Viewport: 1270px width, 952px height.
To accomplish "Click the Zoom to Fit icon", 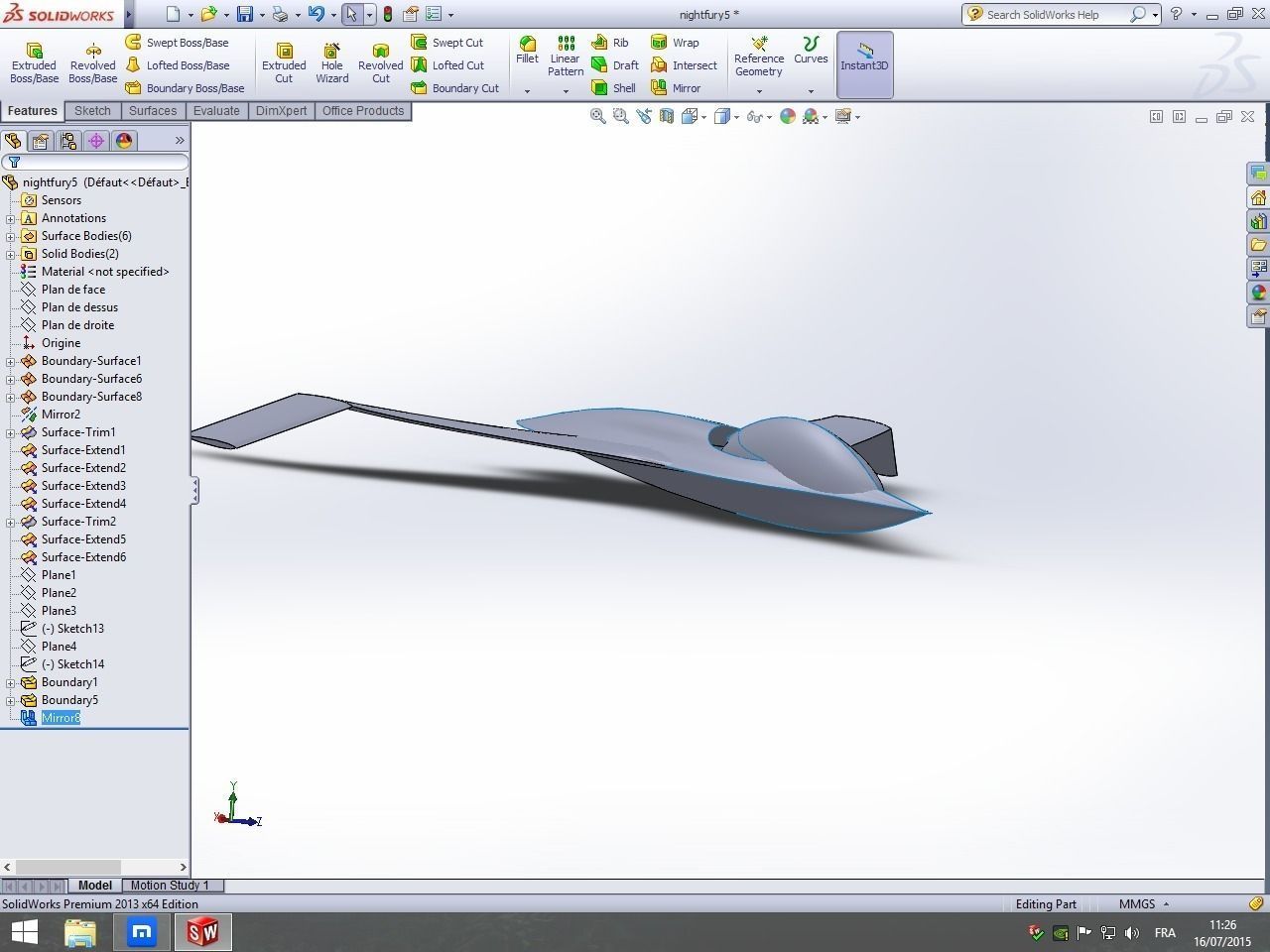I will pos(598,117).
